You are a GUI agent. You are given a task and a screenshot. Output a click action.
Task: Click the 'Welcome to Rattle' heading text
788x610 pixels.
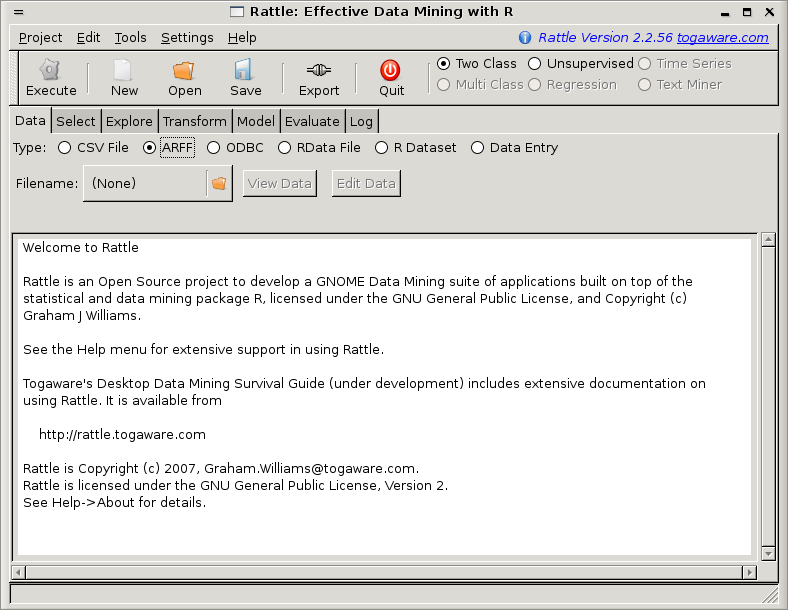pyautogui.click(x=80, y=248)
